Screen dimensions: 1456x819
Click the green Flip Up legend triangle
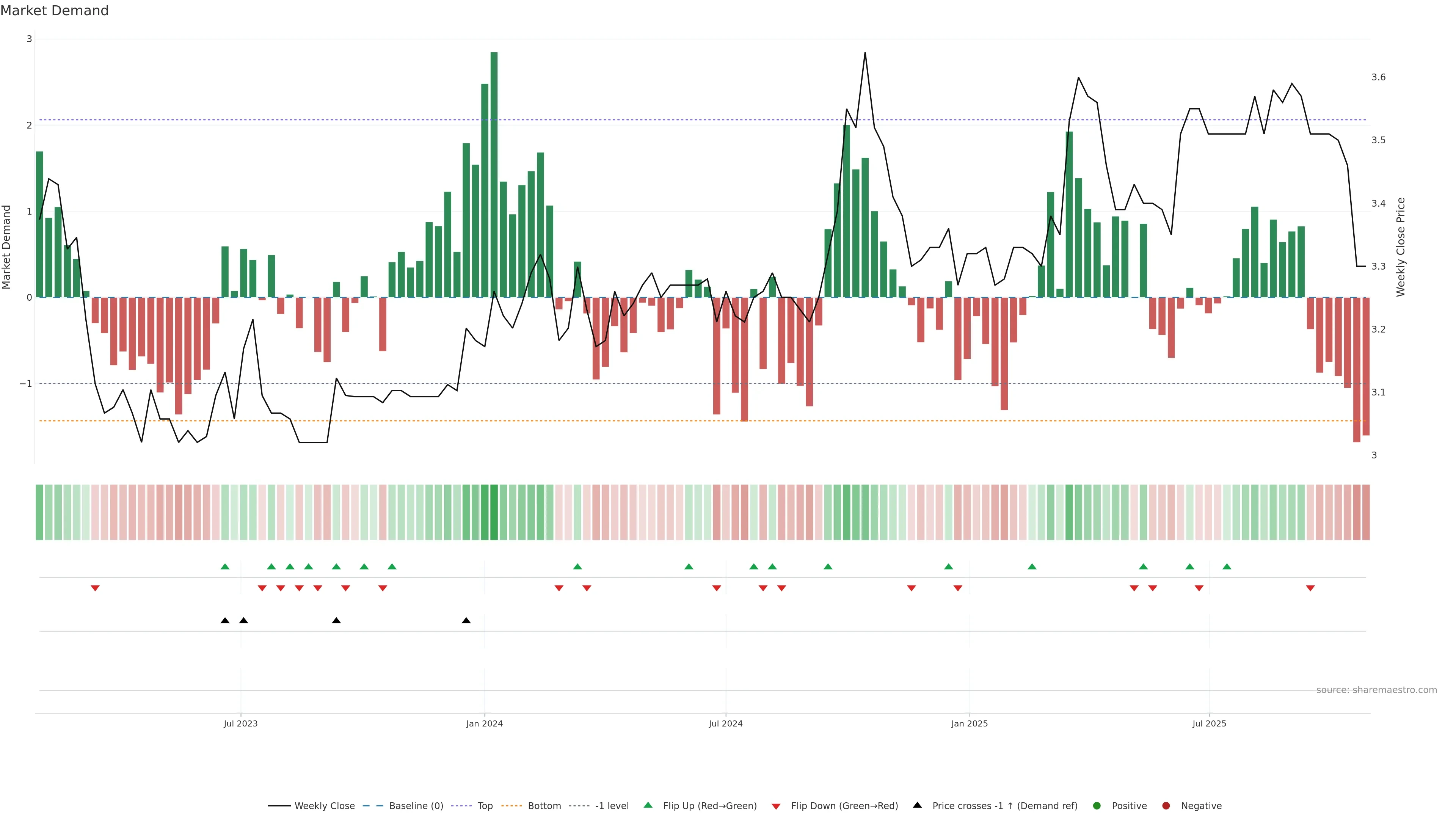click(648, 805)
